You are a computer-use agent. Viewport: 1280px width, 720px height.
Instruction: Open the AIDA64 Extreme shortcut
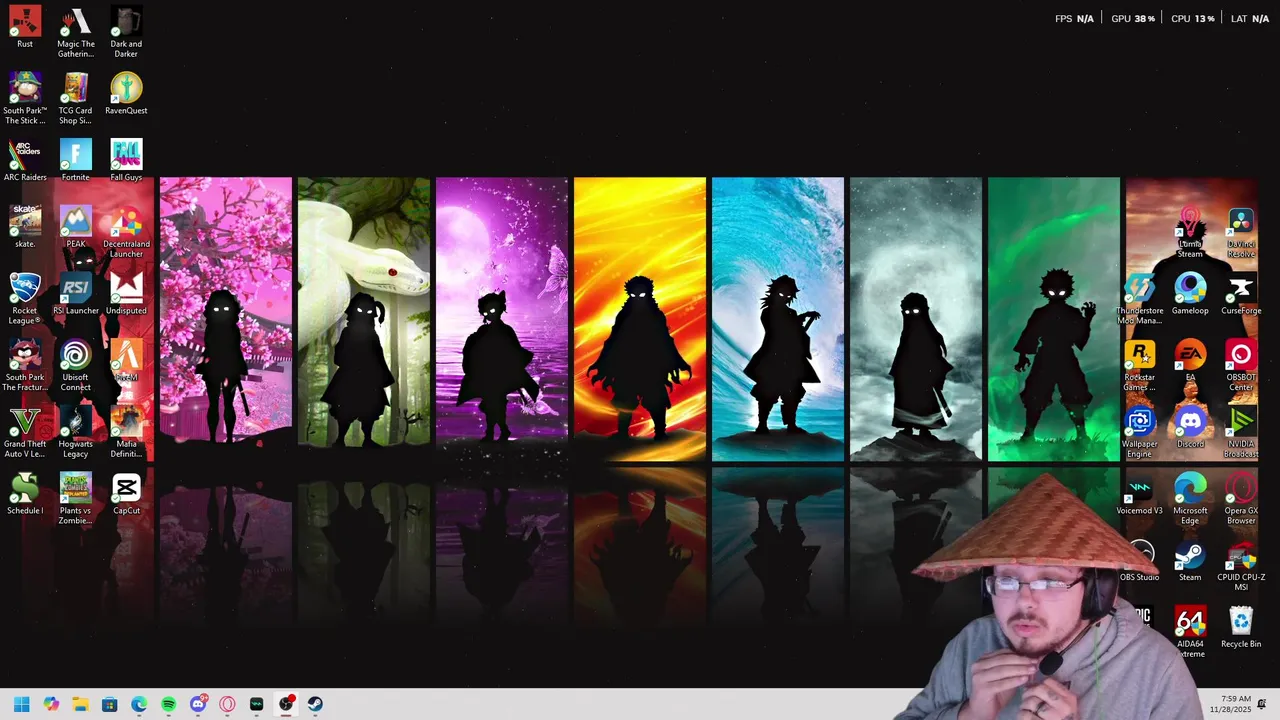[x=1190, y=633]
